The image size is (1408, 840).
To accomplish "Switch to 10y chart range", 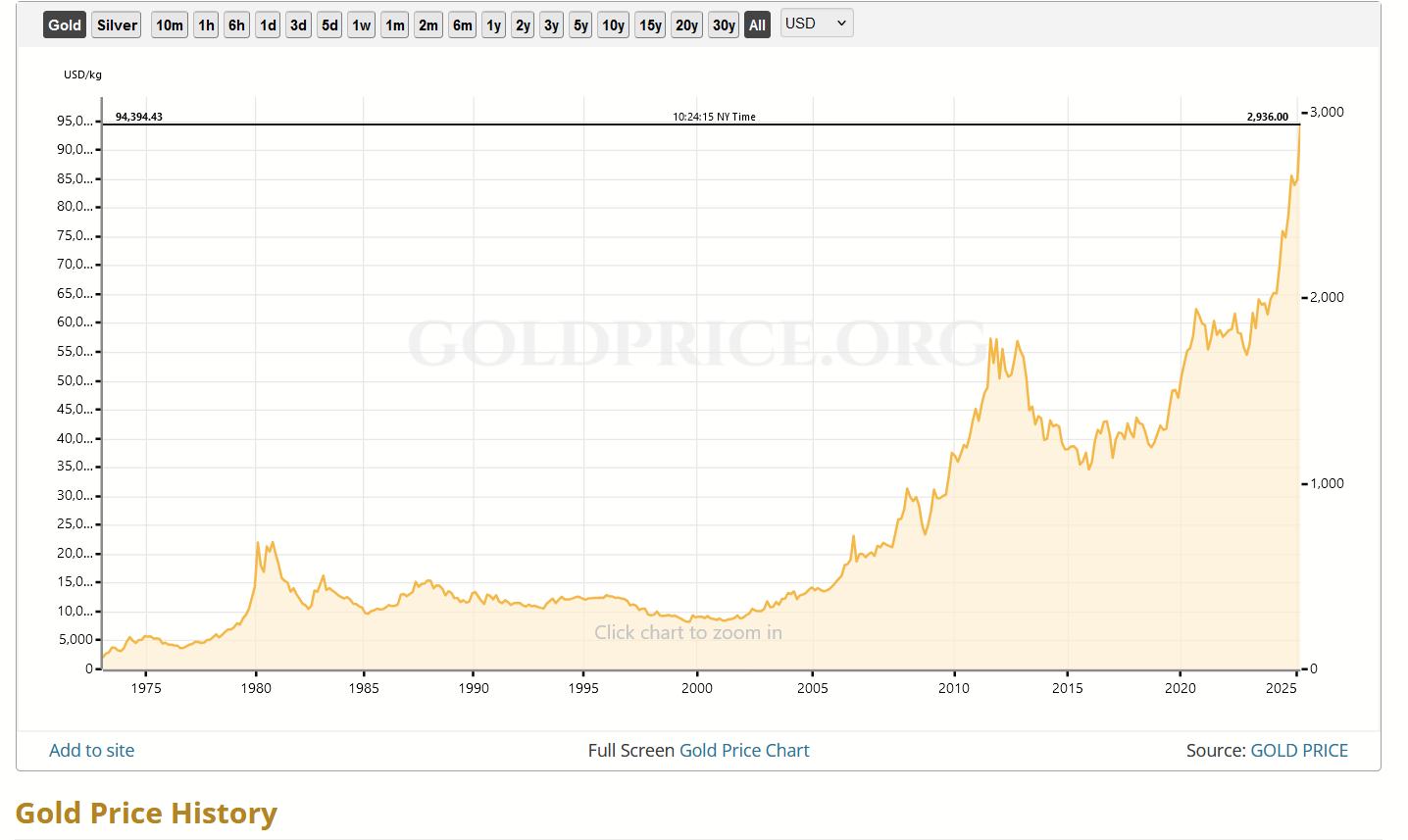I will (614, 25).
